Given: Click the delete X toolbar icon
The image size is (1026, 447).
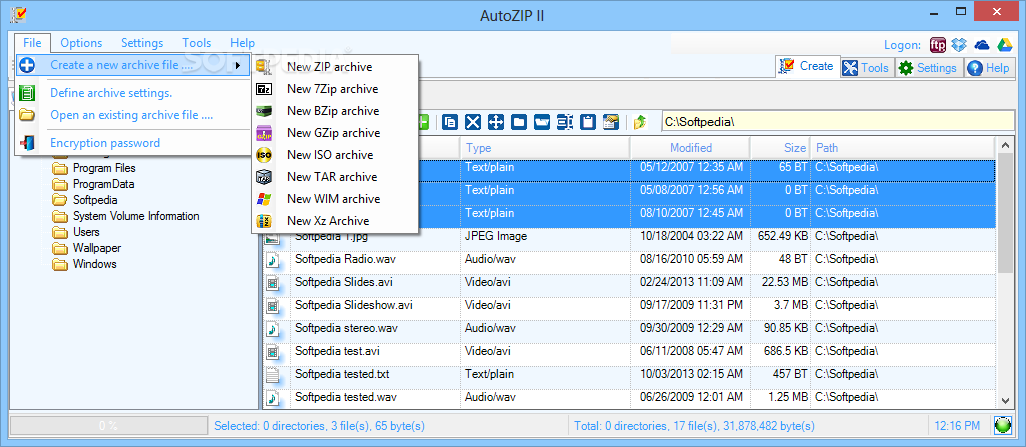Looking at the screenshot, I should pos(473,122).
